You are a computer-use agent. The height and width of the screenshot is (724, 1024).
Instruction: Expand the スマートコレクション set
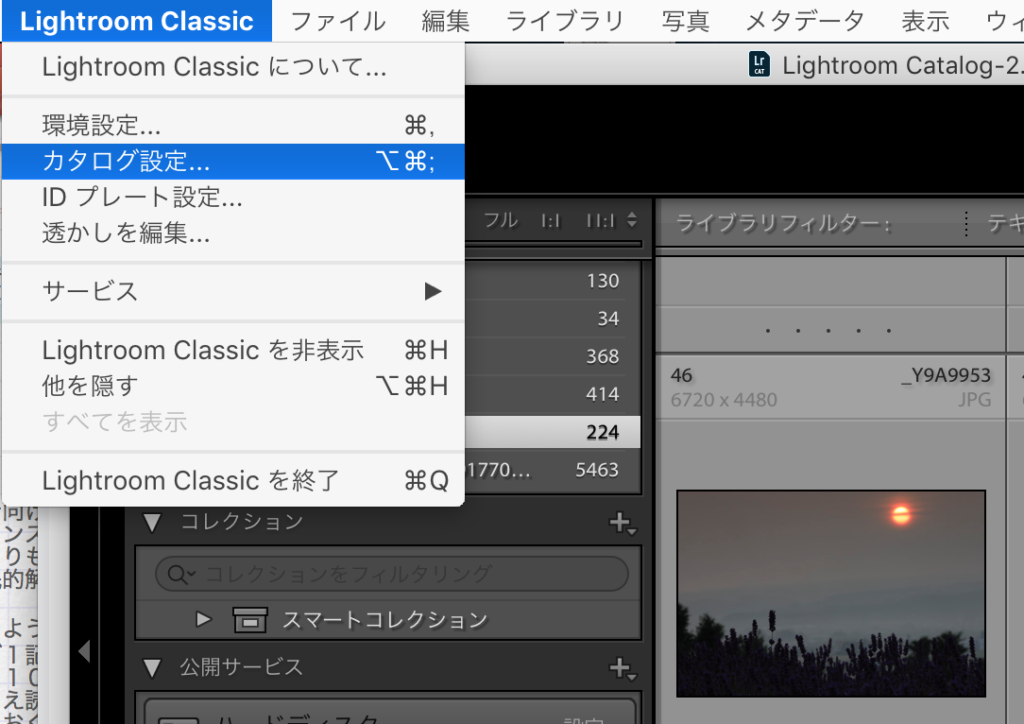coord(204,619)
